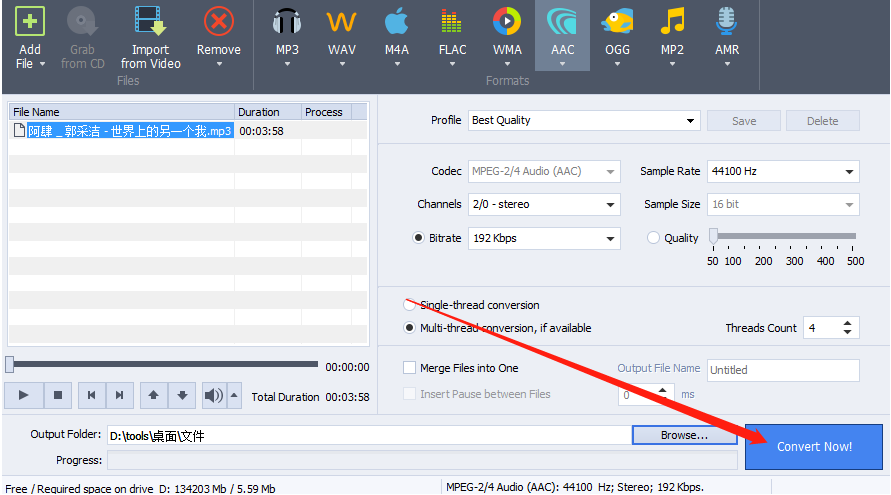The image size is (891, 495).
Task: Click the Delete profile button
Action: click(822, 121)
